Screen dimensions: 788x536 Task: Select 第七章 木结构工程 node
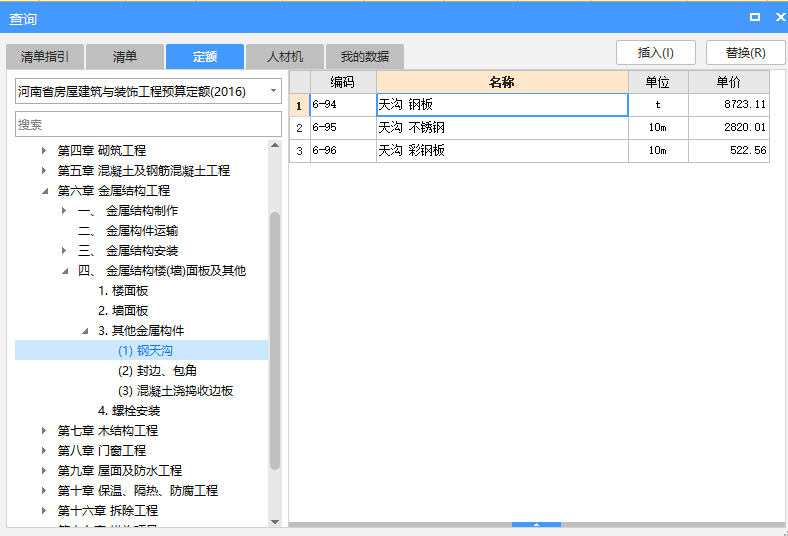(x=108, y=431)
